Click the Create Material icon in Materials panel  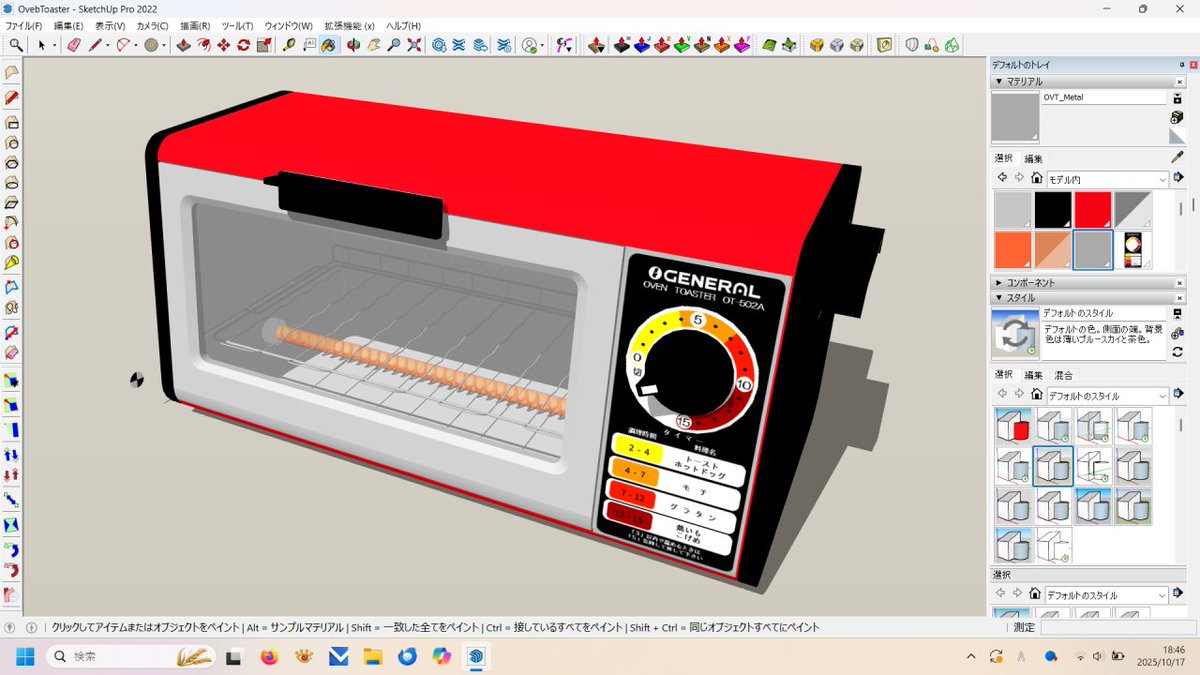point(1177,117)
